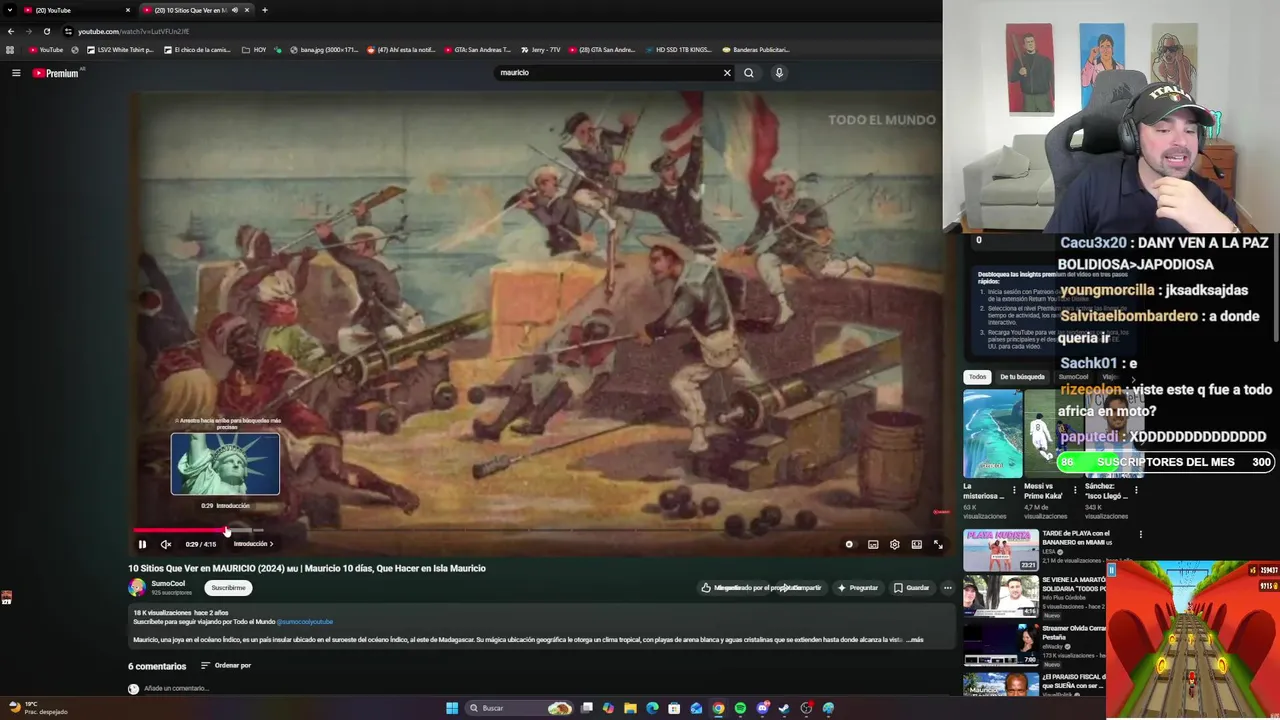
Task: Open the @sumocoolyoutube link in description
Action: (x=305, y=622)
